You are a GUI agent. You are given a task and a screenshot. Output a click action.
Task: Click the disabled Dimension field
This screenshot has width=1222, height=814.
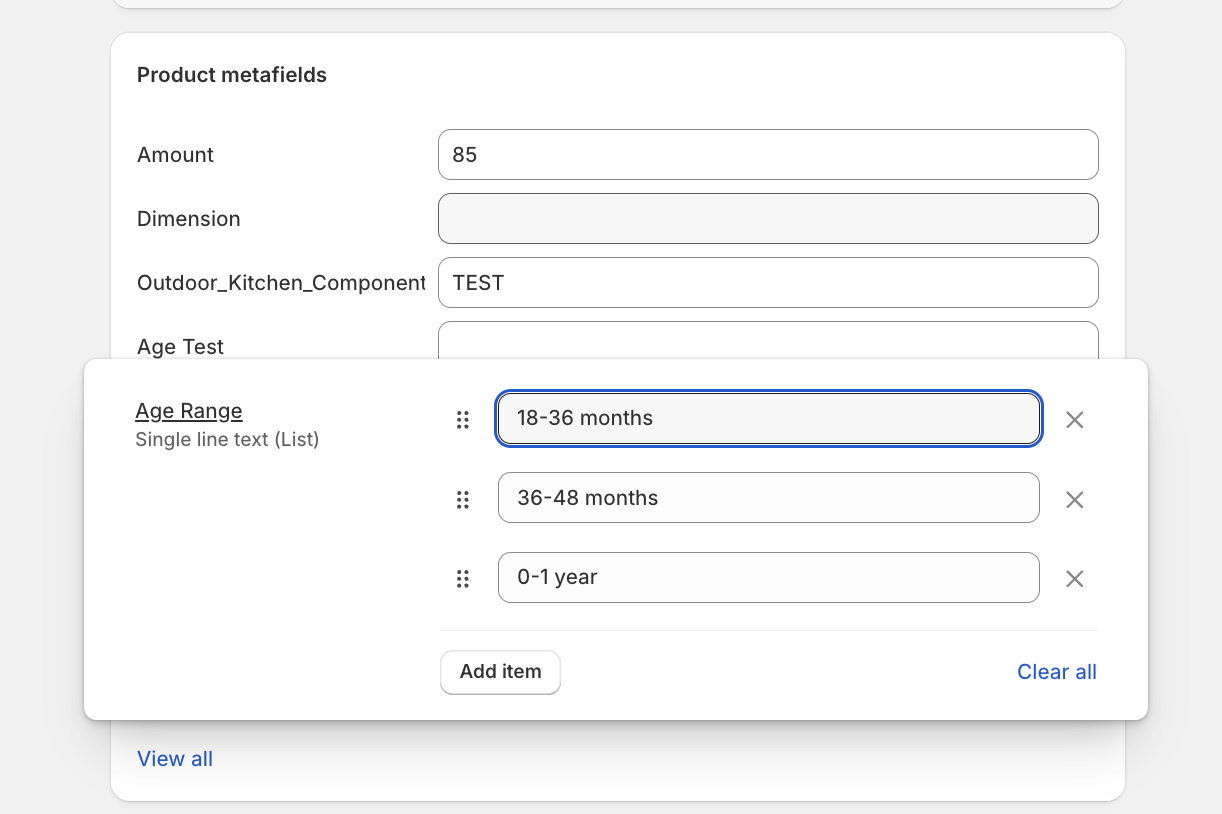tap(768, 218)
